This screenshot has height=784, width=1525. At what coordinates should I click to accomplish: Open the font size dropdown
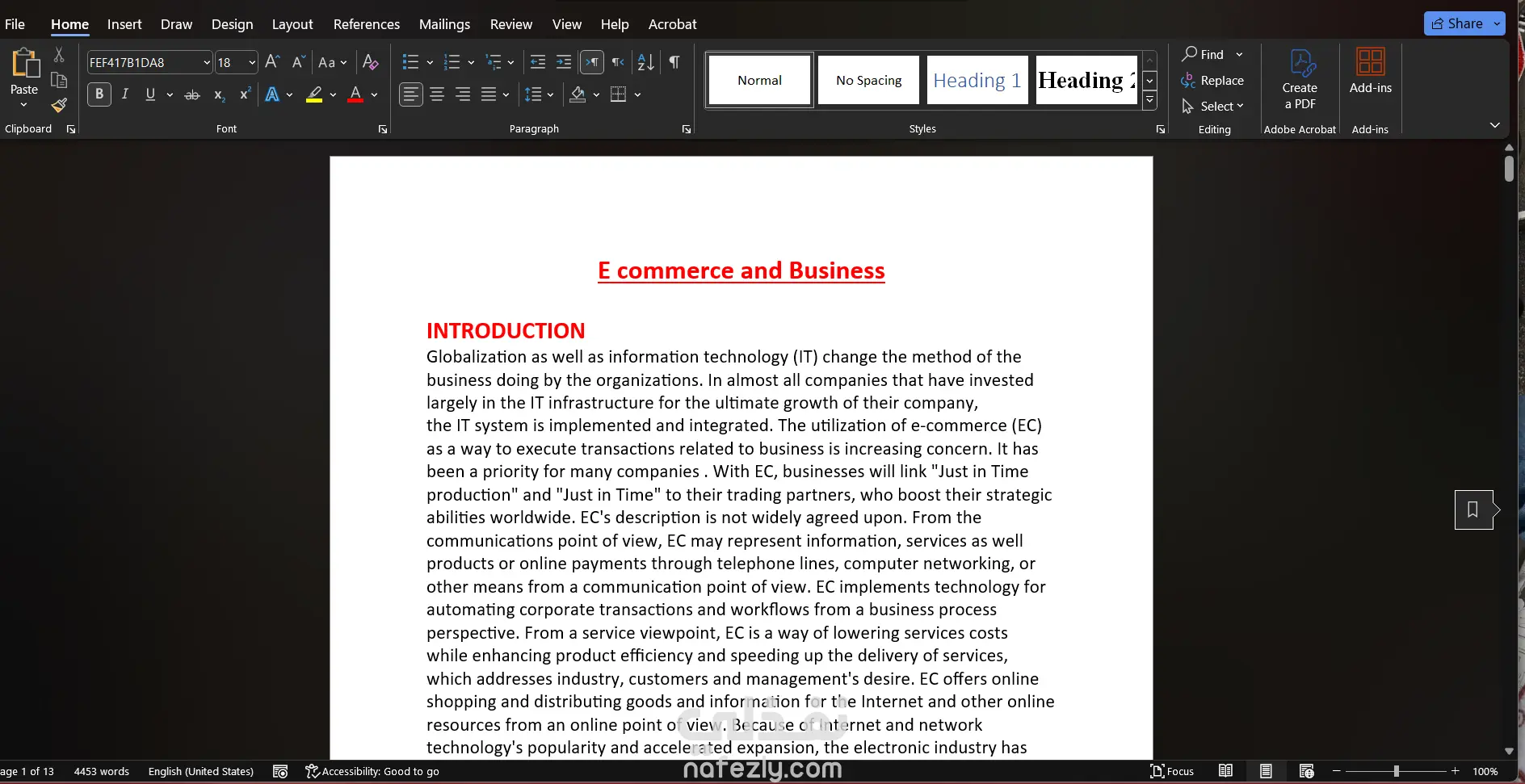pyautogui.click(x=252, y=62)
